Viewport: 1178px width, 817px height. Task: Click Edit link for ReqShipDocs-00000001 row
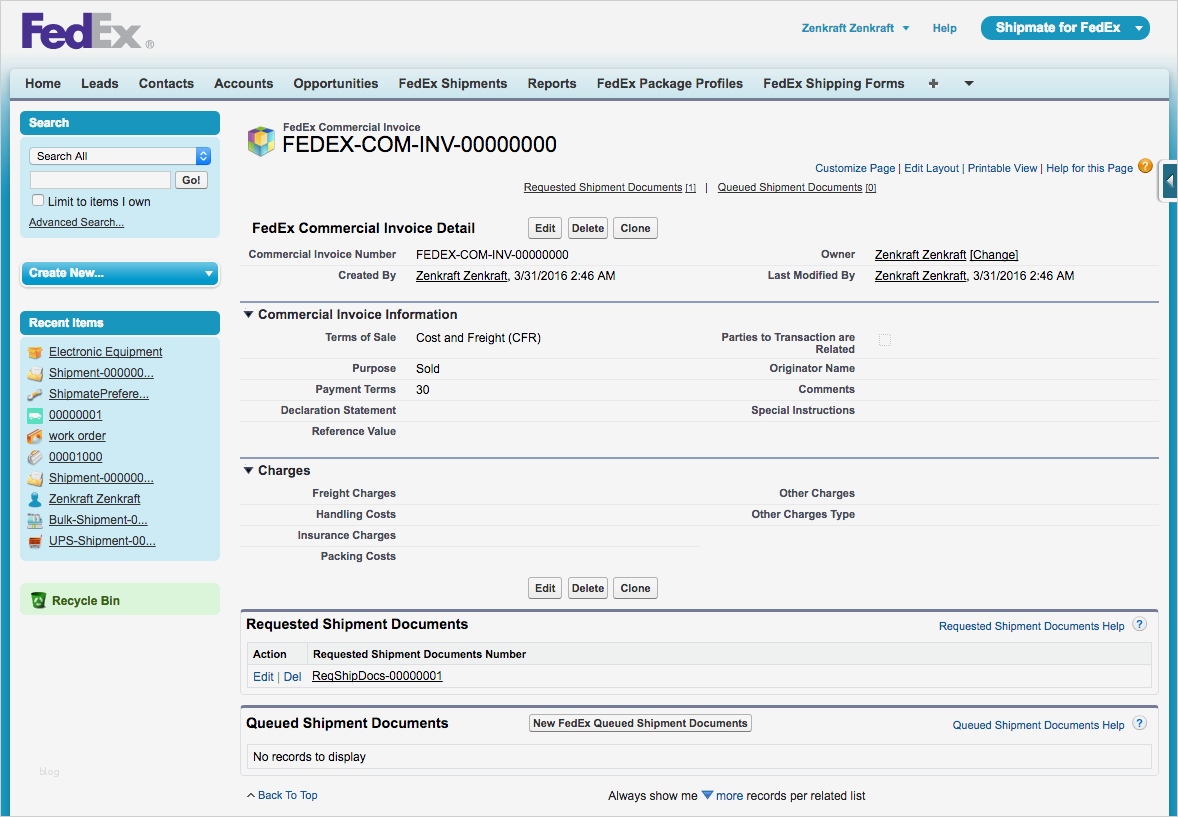point(263,676)
